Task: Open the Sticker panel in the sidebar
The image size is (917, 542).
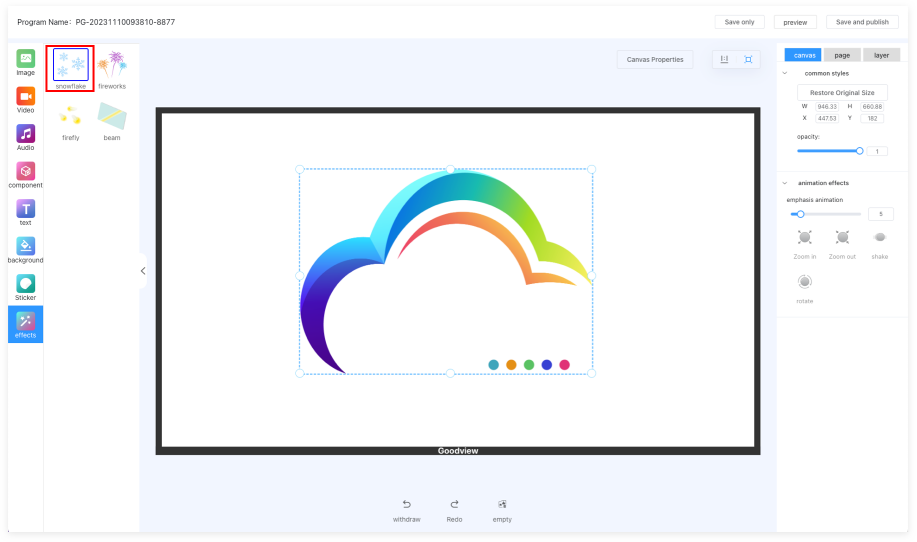Action: click(25, 287)
